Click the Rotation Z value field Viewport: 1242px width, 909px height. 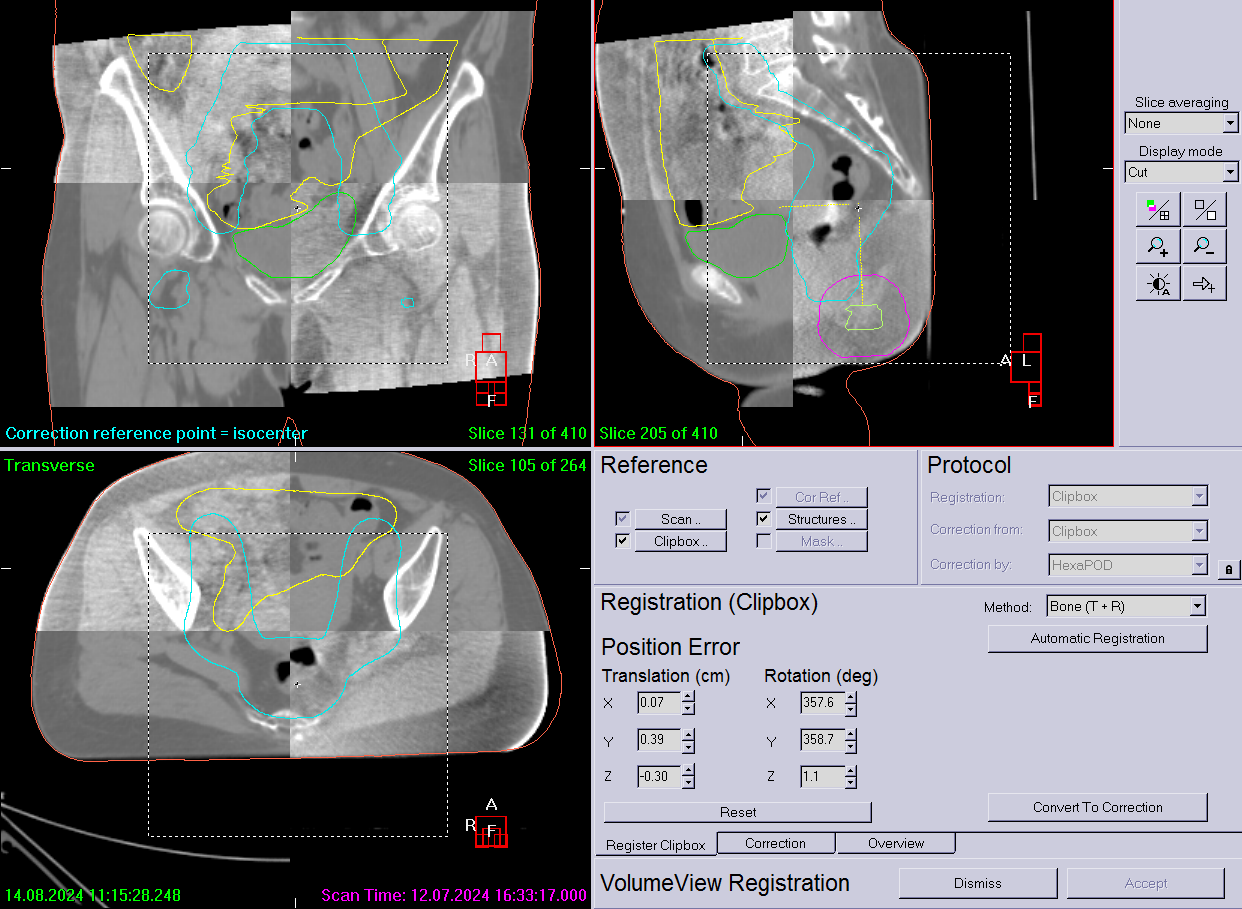tap(821, 776)
